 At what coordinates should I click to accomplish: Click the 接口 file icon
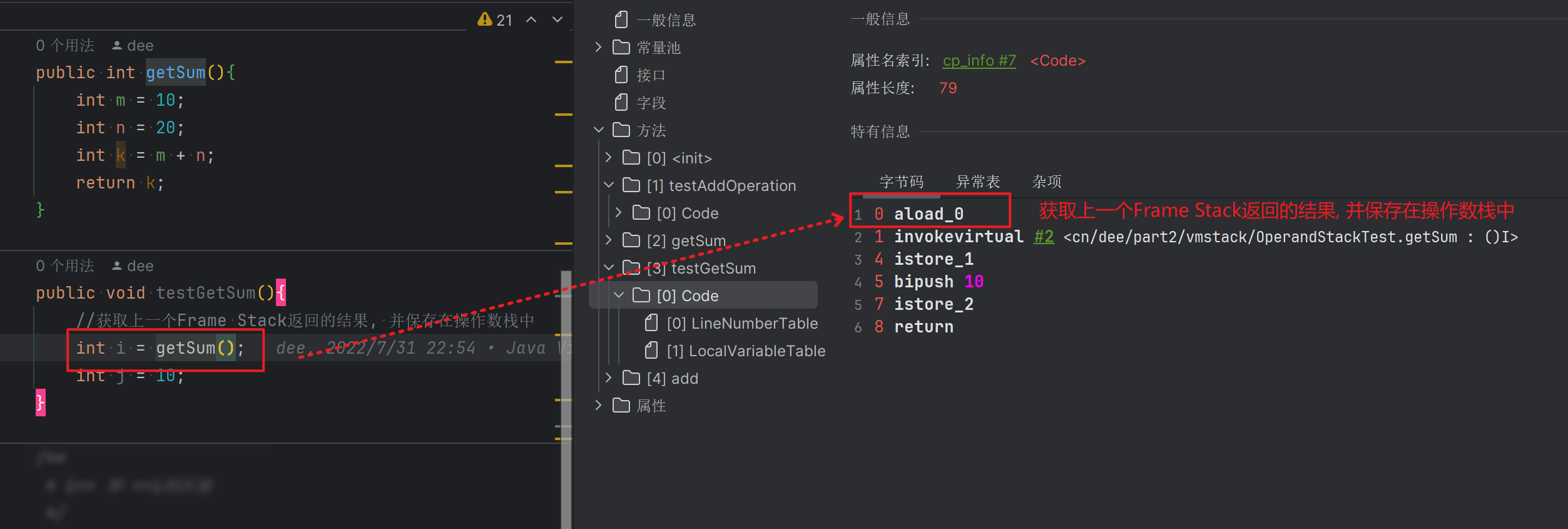pyautogui.click(x=621, y=75)
